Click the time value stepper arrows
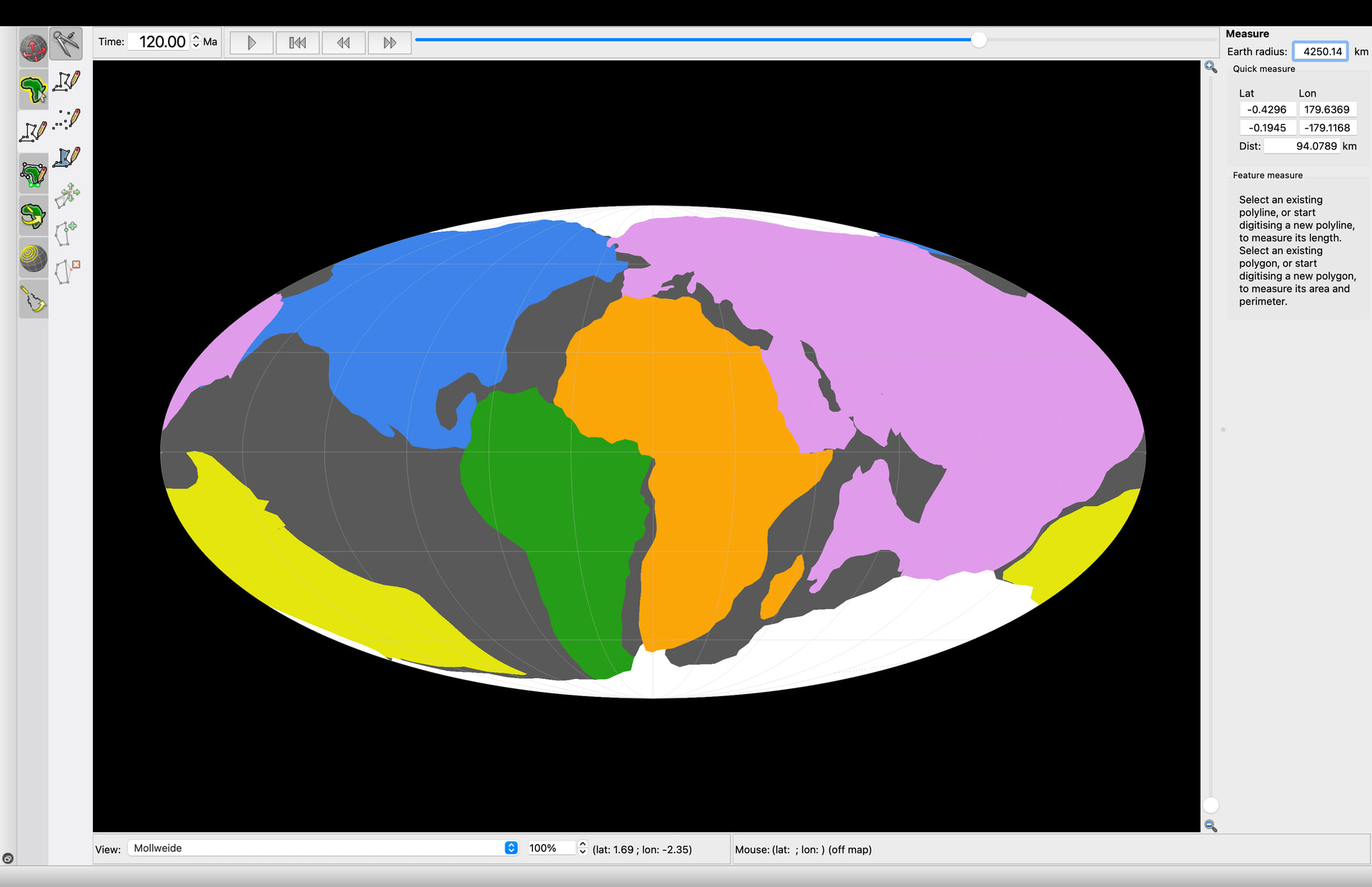Screen dimensions: 1372x887 (x=196, y=41)
